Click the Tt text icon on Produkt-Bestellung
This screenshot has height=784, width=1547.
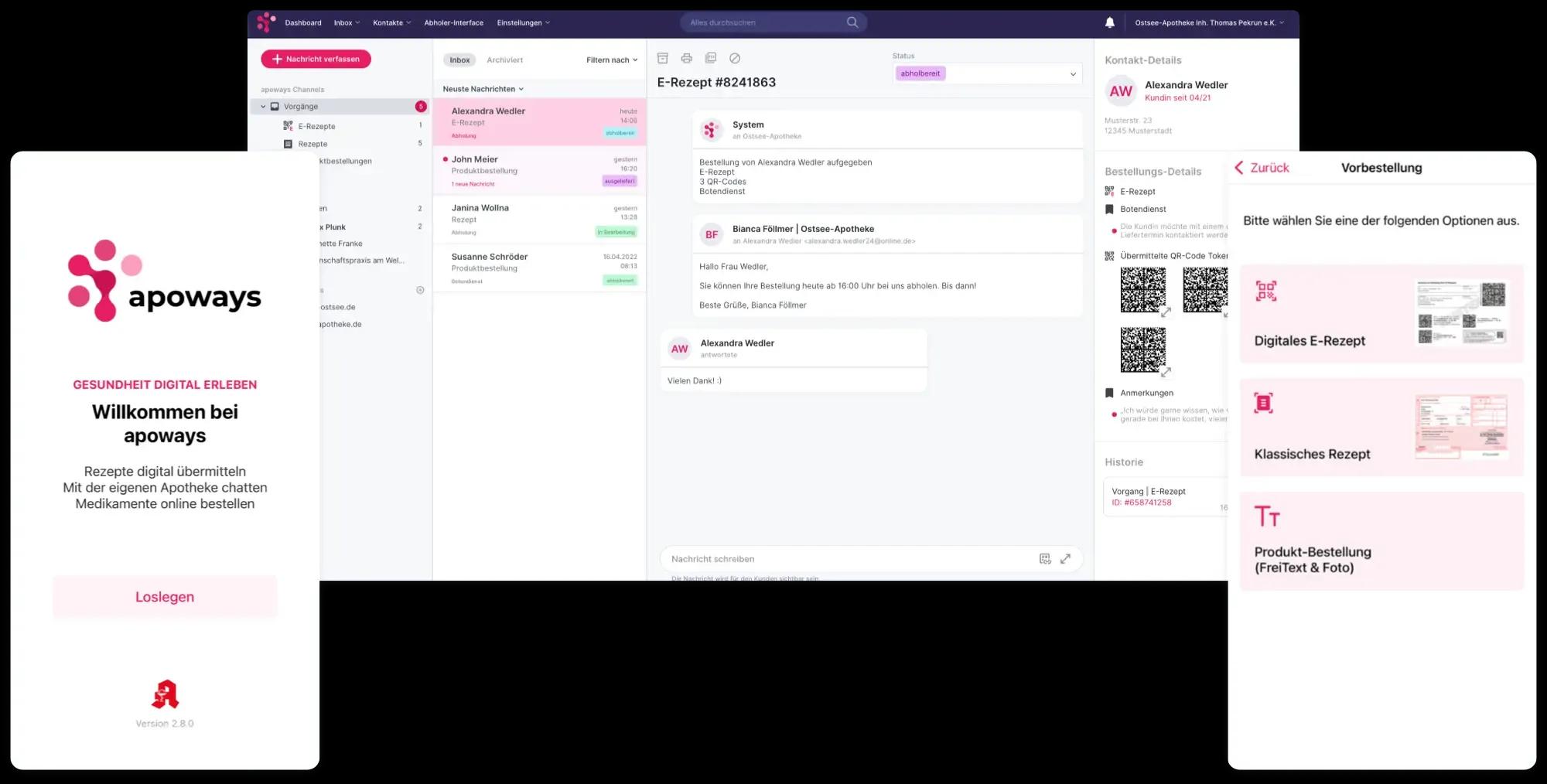1267,516
